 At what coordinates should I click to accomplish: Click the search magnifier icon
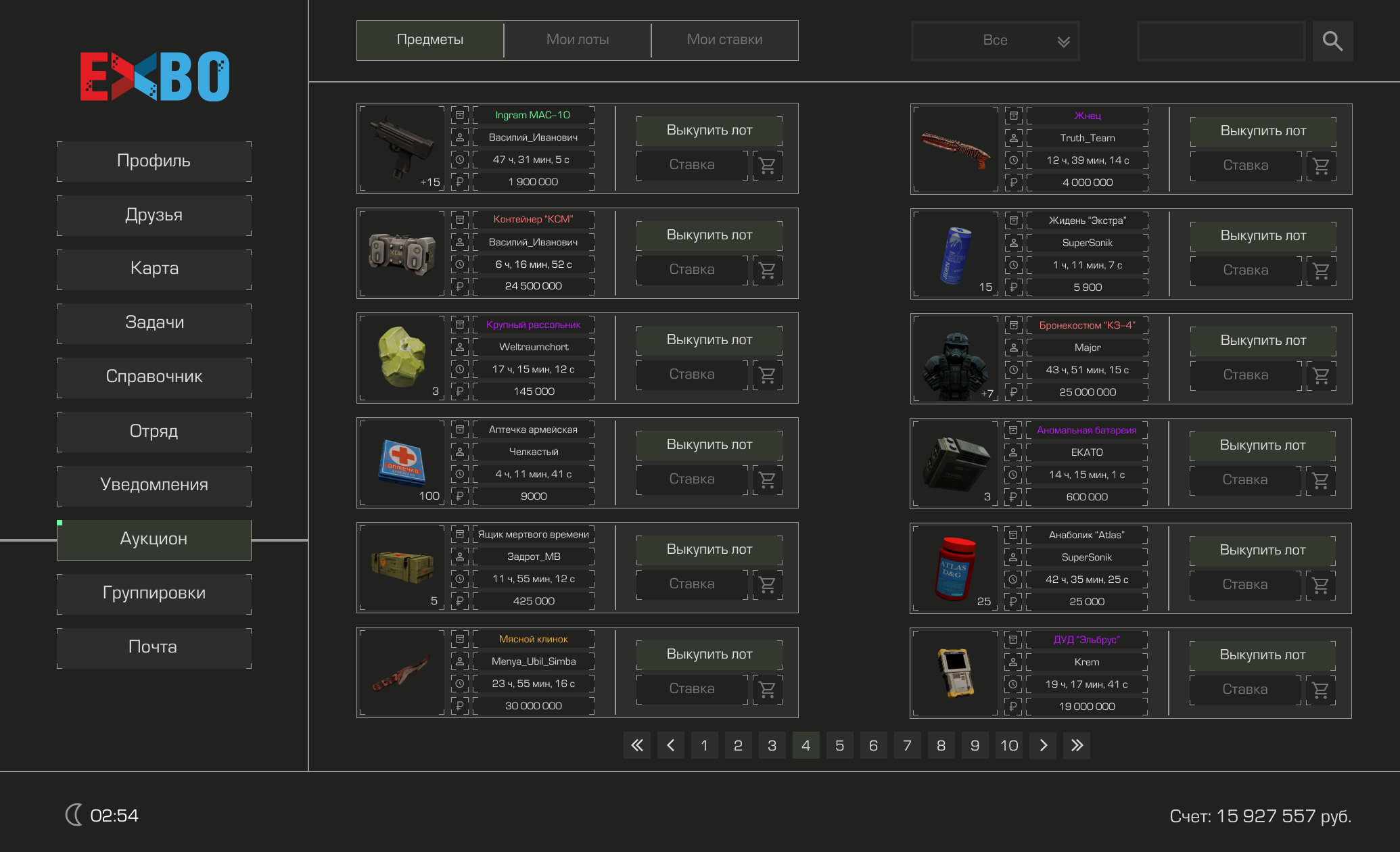point(1332,41)
